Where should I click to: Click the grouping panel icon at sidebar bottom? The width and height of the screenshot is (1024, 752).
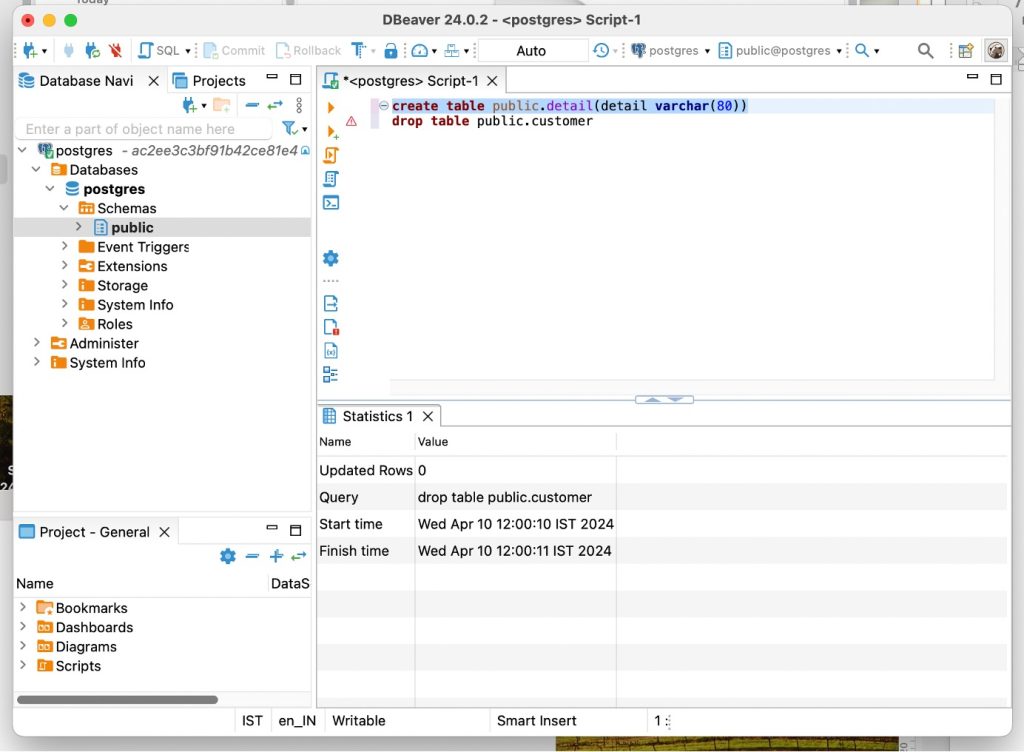pos(331,375)
